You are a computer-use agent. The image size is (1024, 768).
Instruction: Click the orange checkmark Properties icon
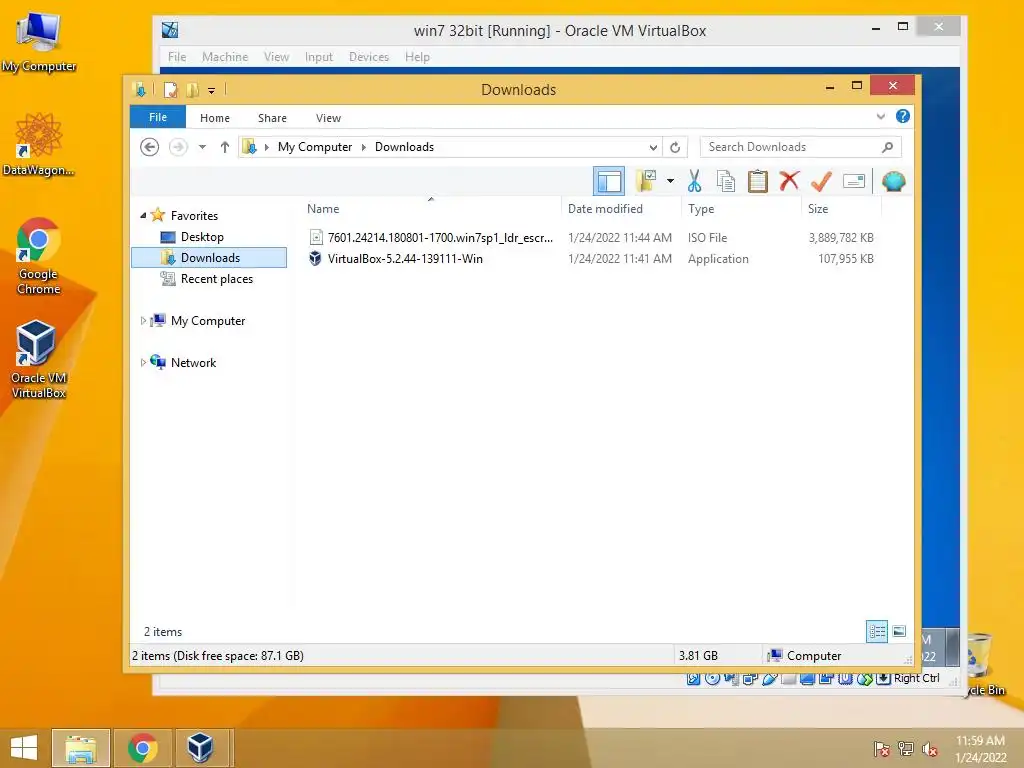(x=821, y=181)
